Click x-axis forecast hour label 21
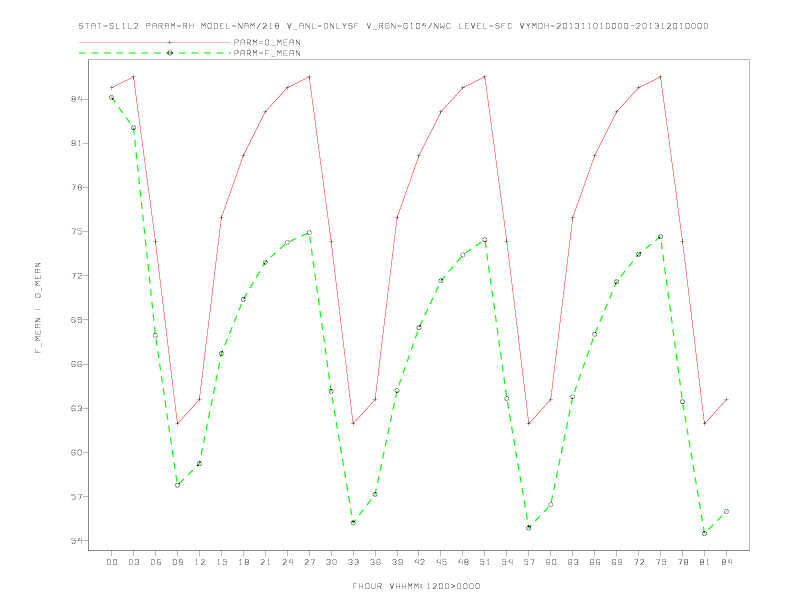The image size is (792, 612). click(x=265, y=562)
